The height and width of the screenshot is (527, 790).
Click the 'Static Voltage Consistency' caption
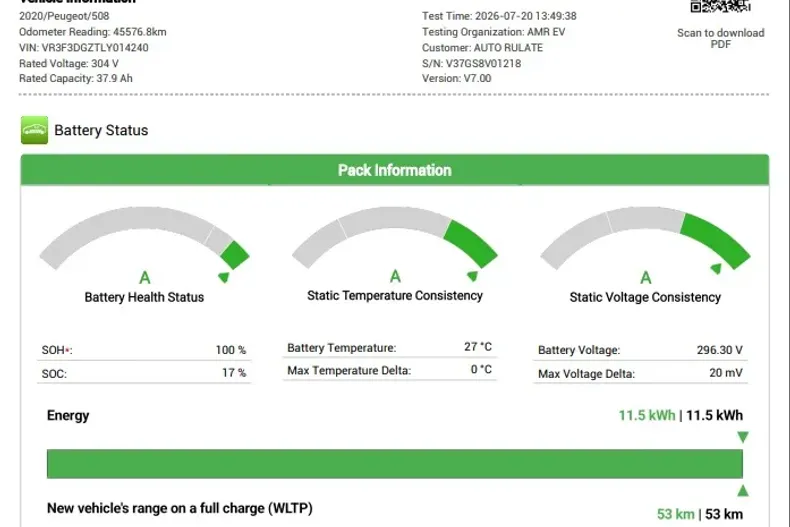click(645, 297)
